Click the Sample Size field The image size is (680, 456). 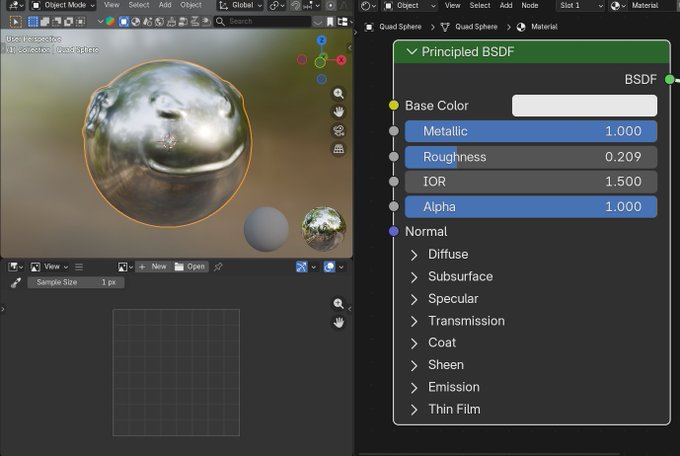pyautogui.click(x=76, y=282)
